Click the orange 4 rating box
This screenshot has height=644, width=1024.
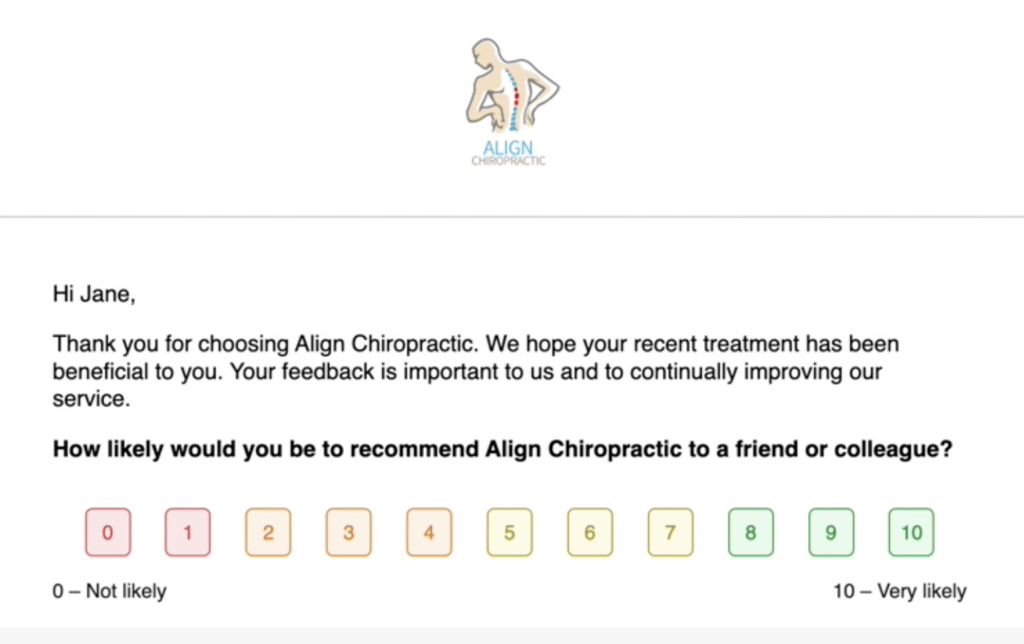(429, 532)
